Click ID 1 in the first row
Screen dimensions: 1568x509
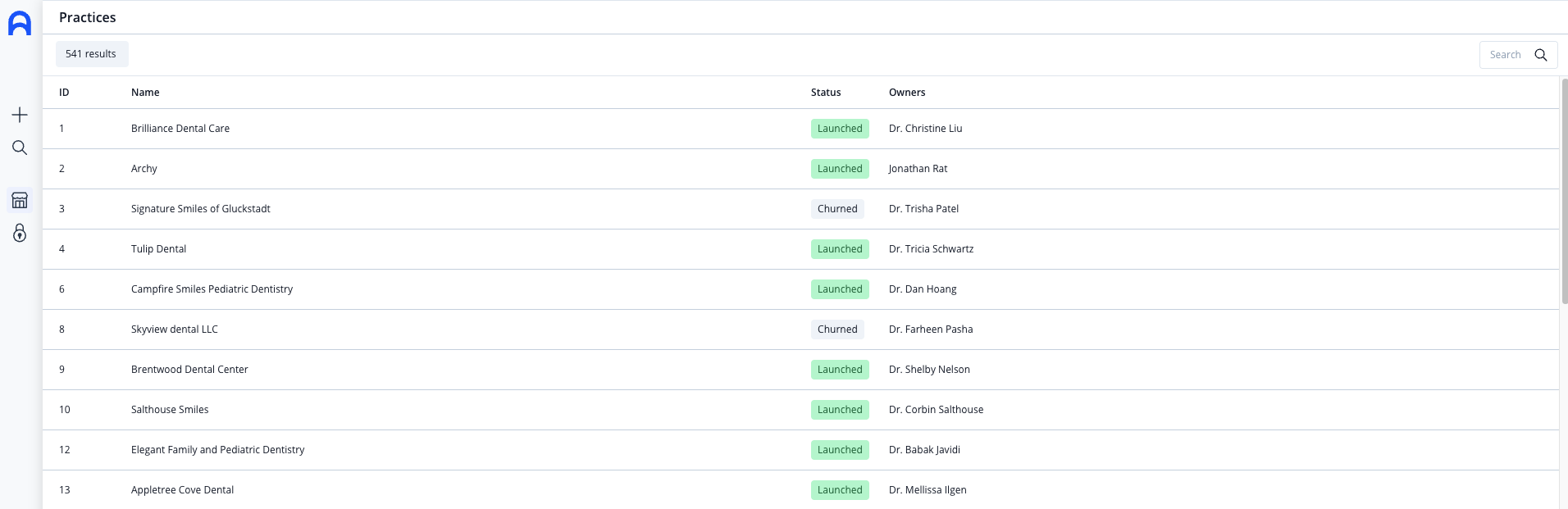(x=62, y=129)
